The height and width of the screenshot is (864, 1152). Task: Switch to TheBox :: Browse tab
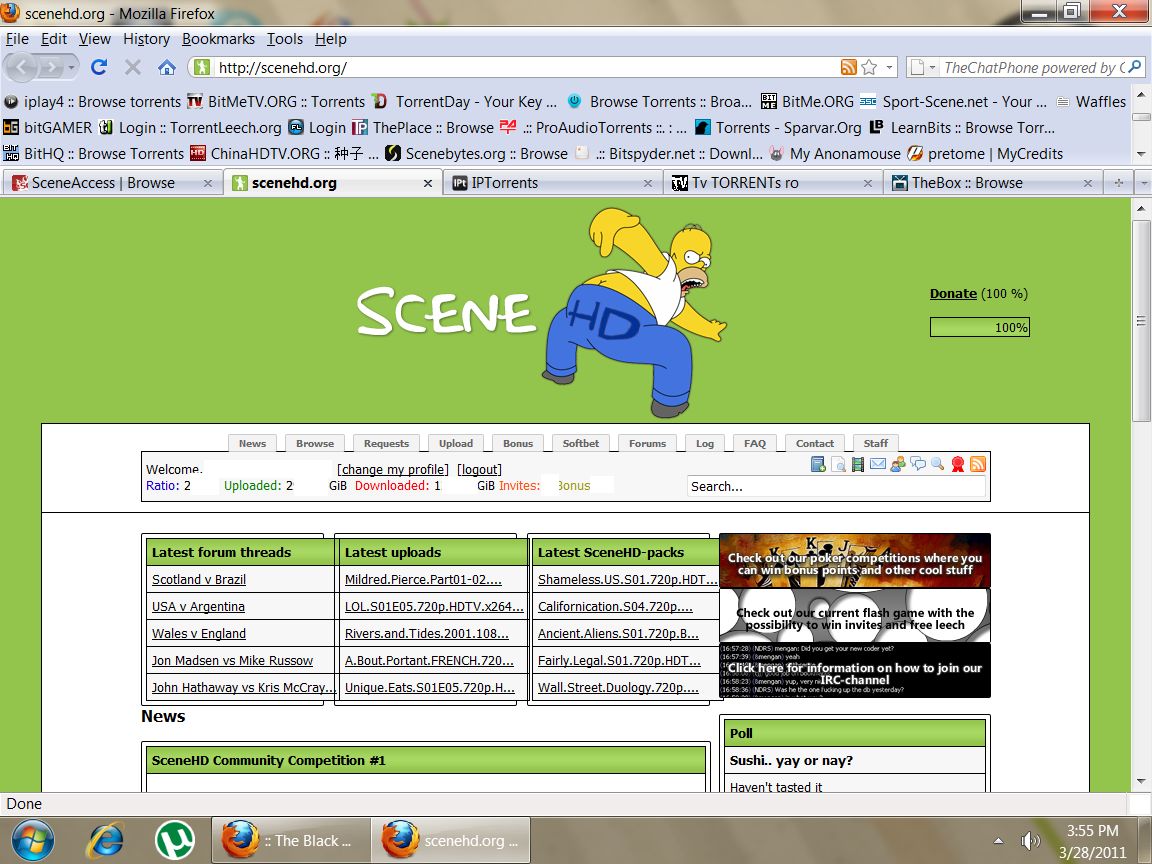tap(992, 183)
